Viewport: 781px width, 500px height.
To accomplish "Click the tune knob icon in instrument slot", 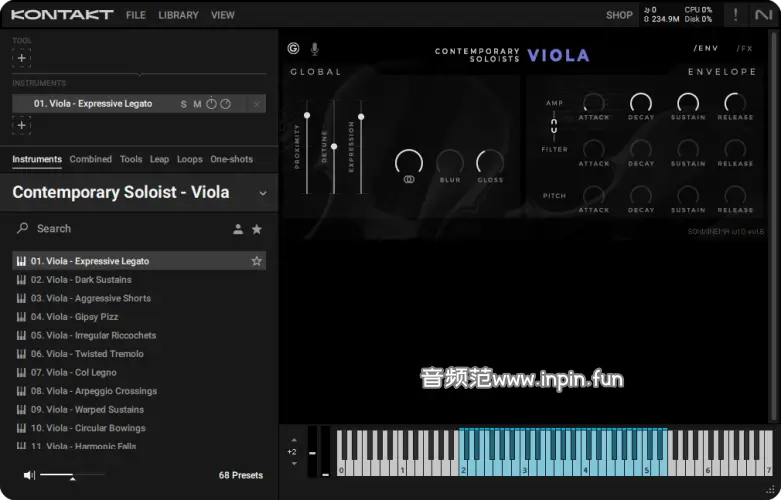I will coord(212,104).
